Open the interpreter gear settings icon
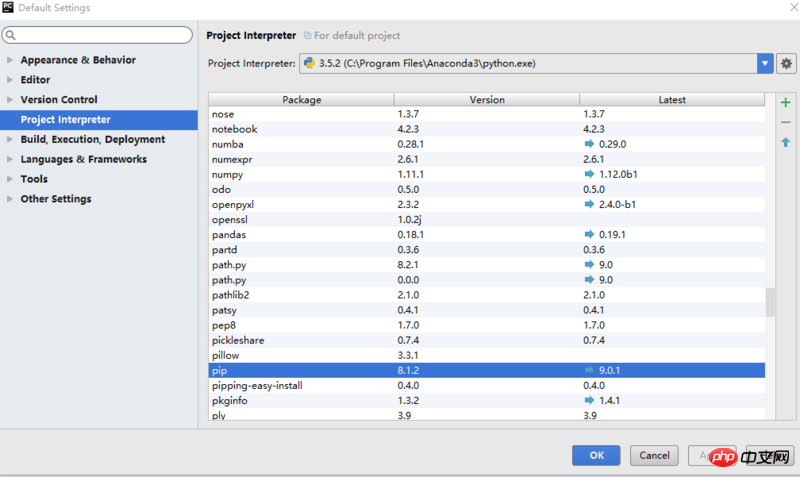The height and width of the screenshot is (477, 800). point(786,64)
